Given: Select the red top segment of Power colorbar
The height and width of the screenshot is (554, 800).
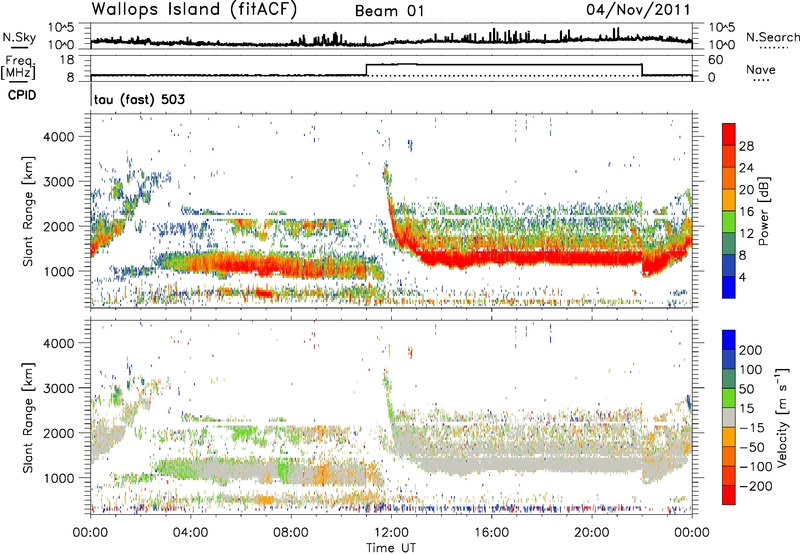Looking at the screenshot, I should pos(729,135).
